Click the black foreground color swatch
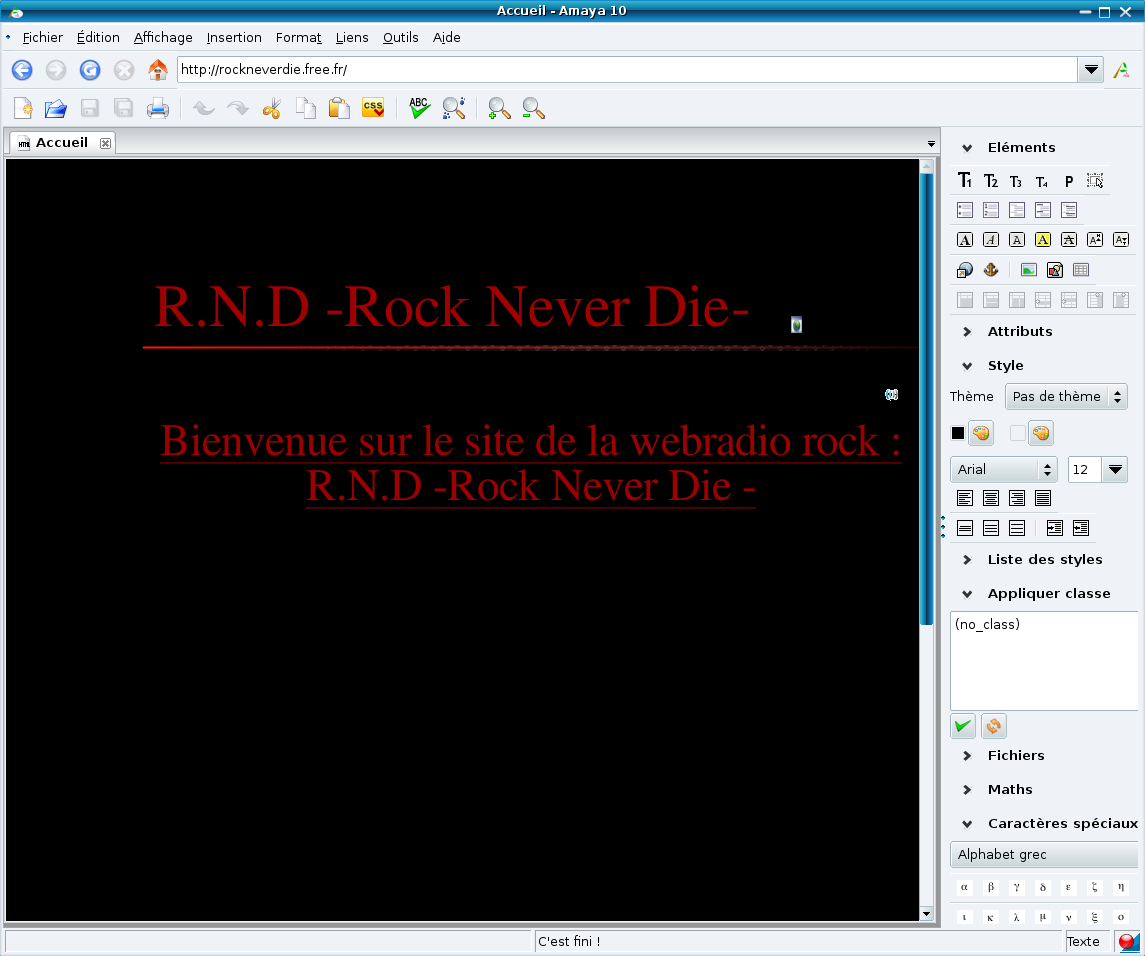Viewport: 1145px width, 956px height. coord(957,433)
